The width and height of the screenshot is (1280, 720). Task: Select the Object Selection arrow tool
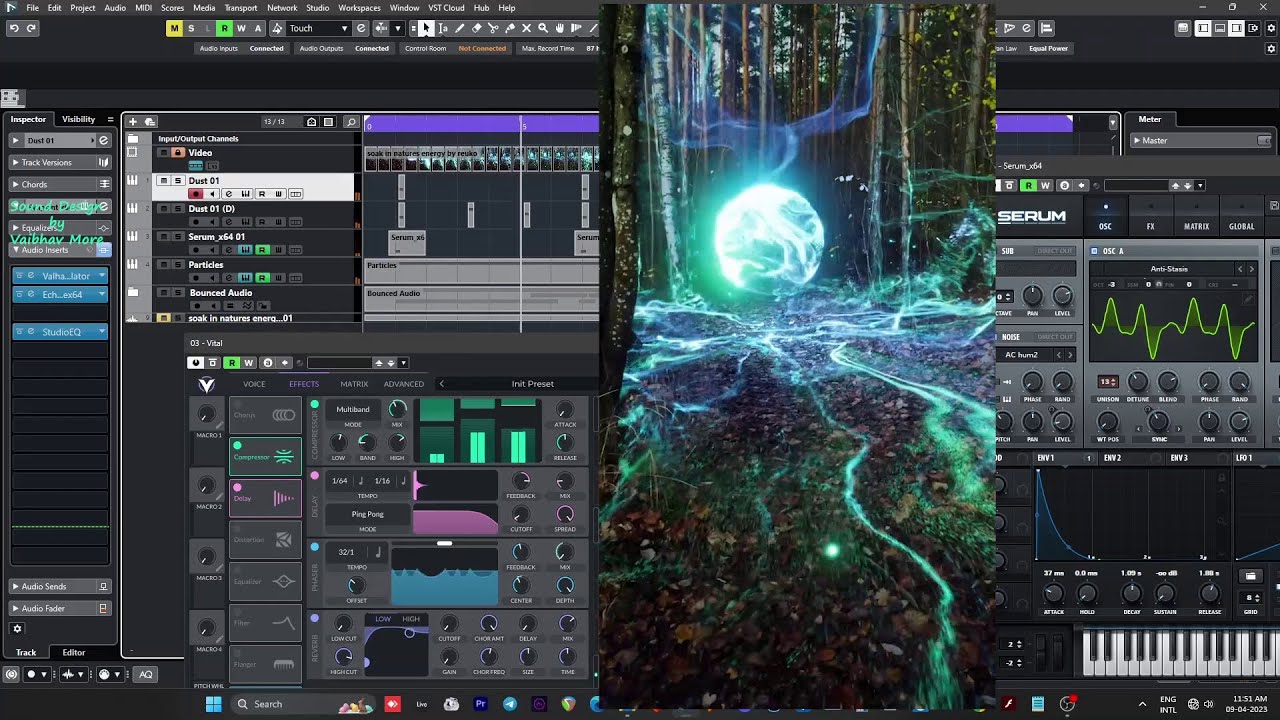(x=426, y=28)
